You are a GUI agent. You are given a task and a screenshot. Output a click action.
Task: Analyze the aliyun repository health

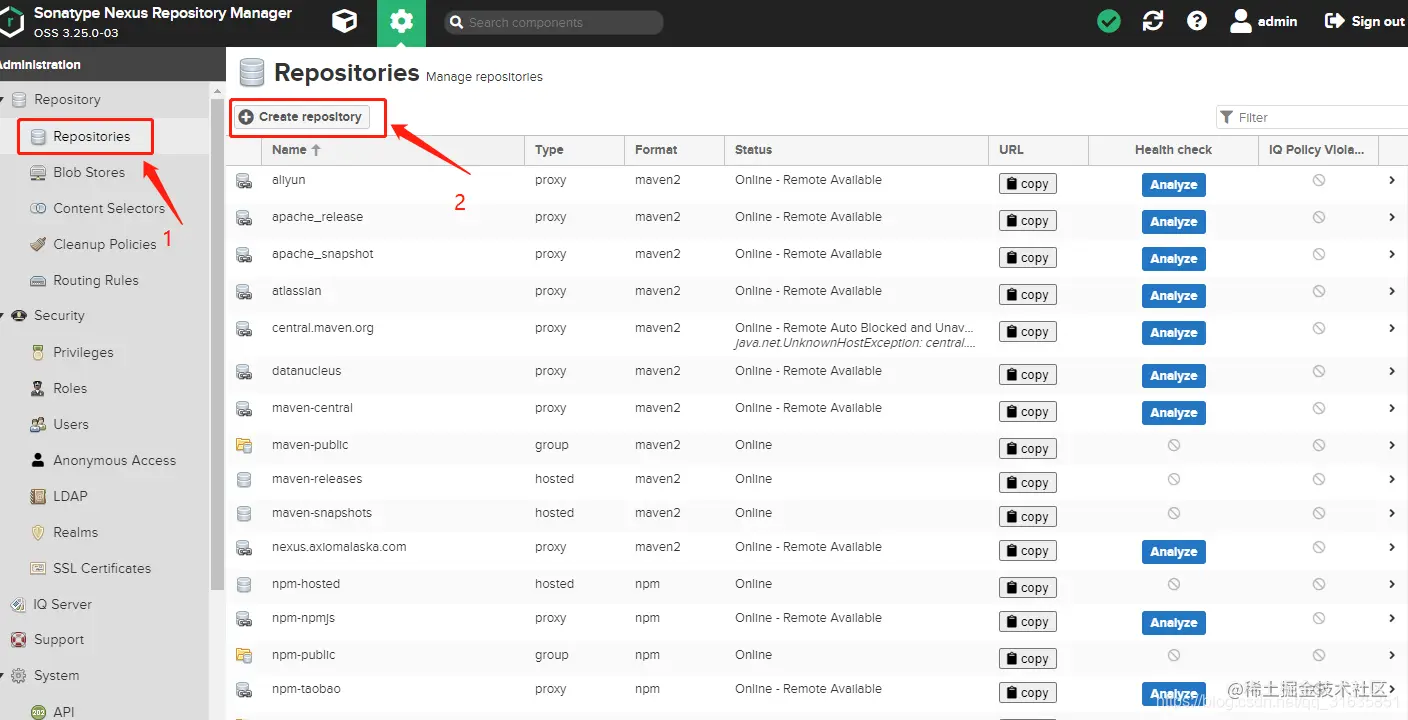click(1174, 185)
